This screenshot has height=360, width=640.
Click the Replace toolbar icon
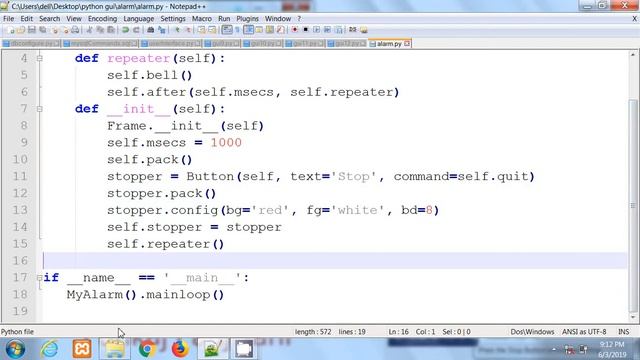(162, 30)
